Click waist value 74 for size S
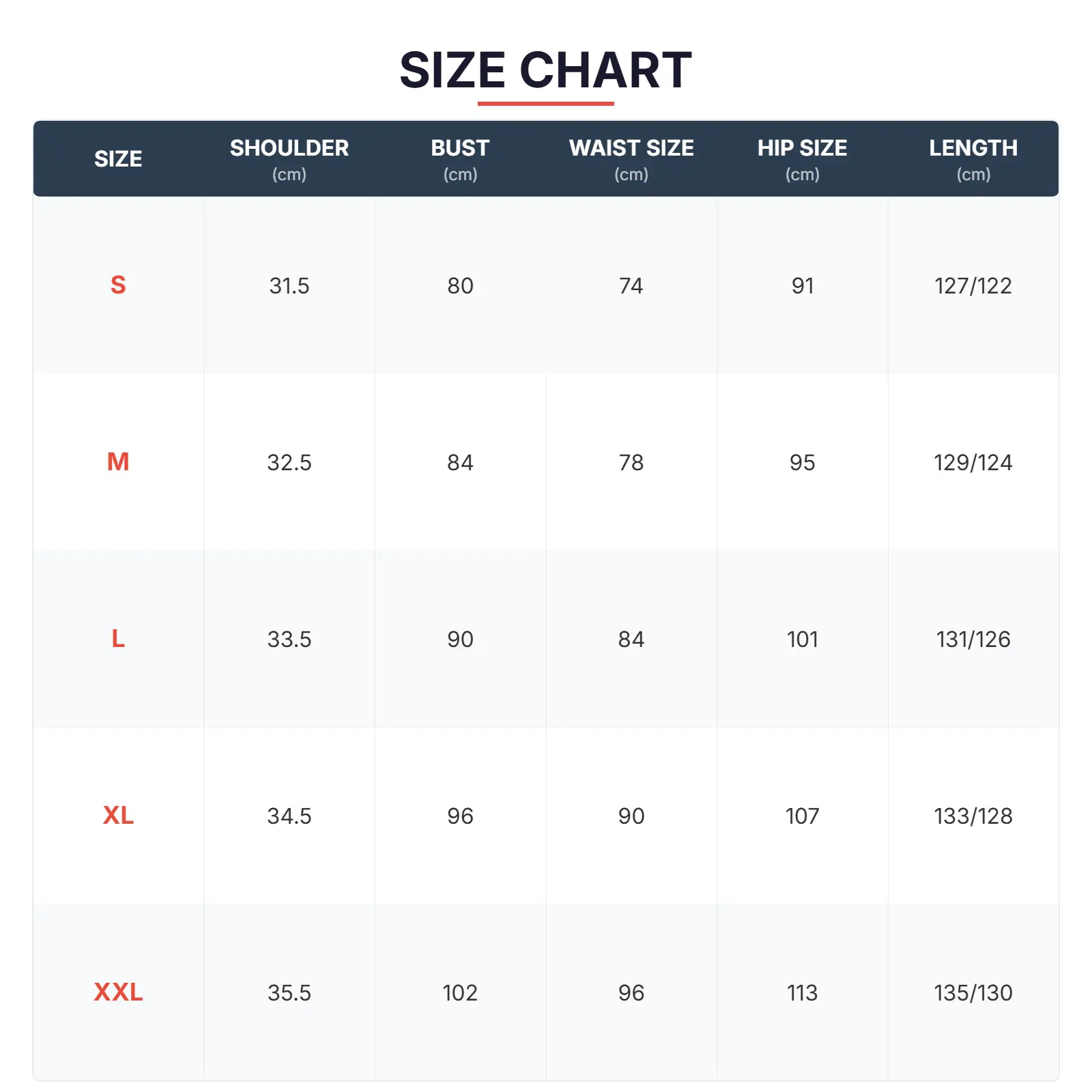1092x1092 pixels. tap(631, 286)
